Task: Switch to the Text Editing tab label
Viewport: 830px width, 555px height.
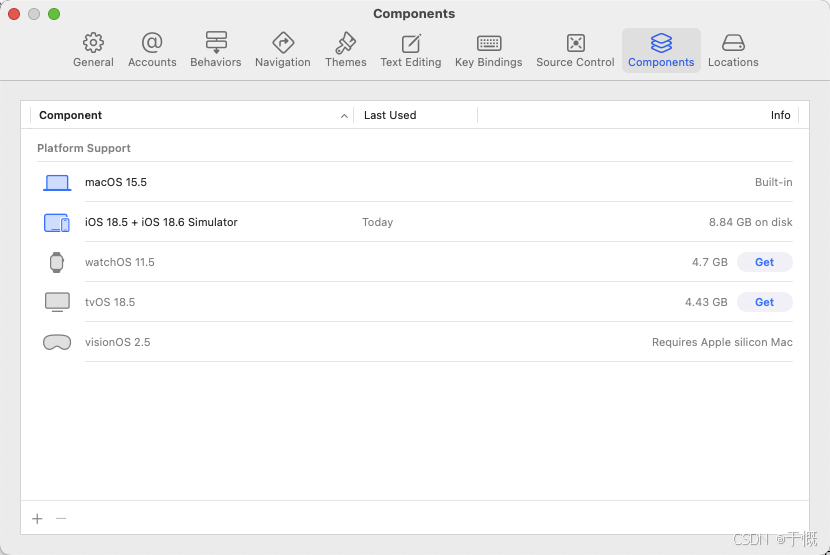Action: (411, 62)
